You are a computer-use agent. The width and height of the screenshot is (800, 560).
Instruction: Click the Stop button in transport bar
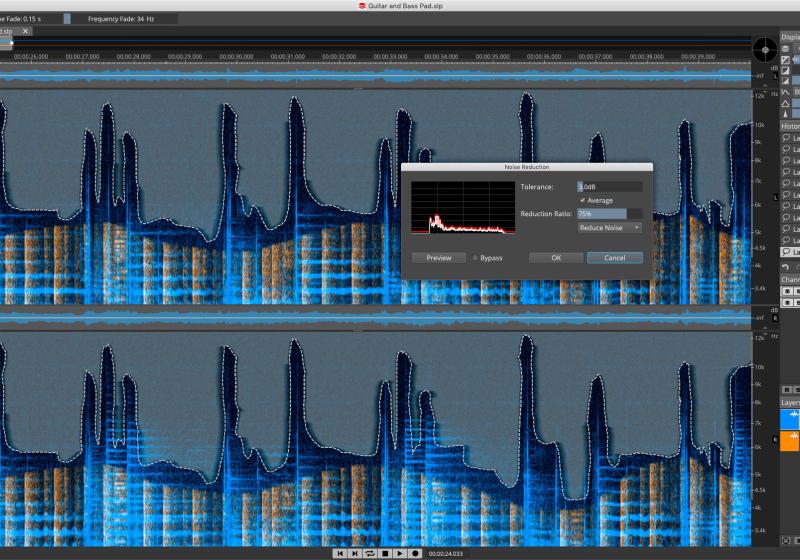coord(384,553)
